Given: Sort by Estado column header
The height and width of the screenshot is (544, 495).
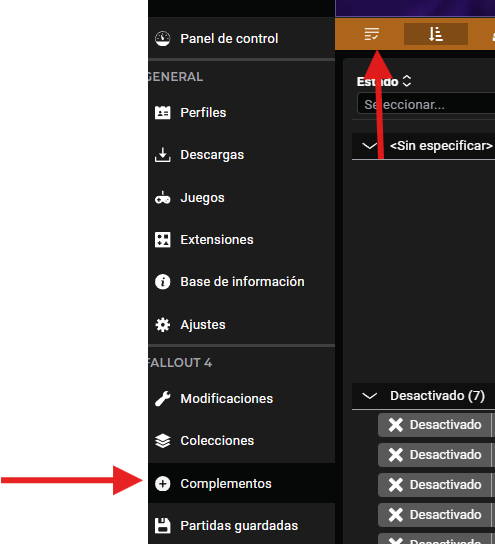Looking at the screenshot, I should click(x=384, y=82).
